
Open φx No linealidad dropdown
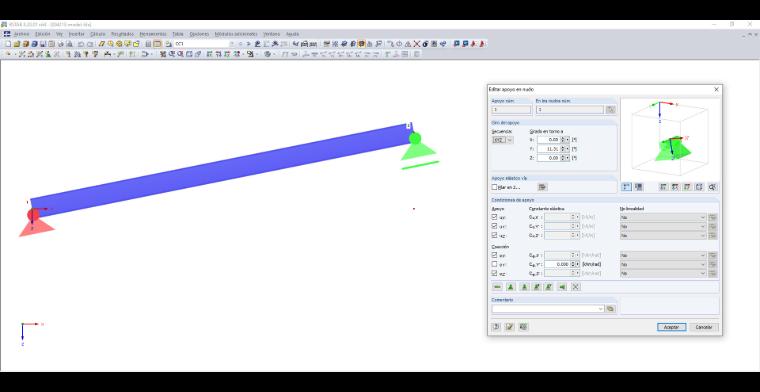point(663,255)
